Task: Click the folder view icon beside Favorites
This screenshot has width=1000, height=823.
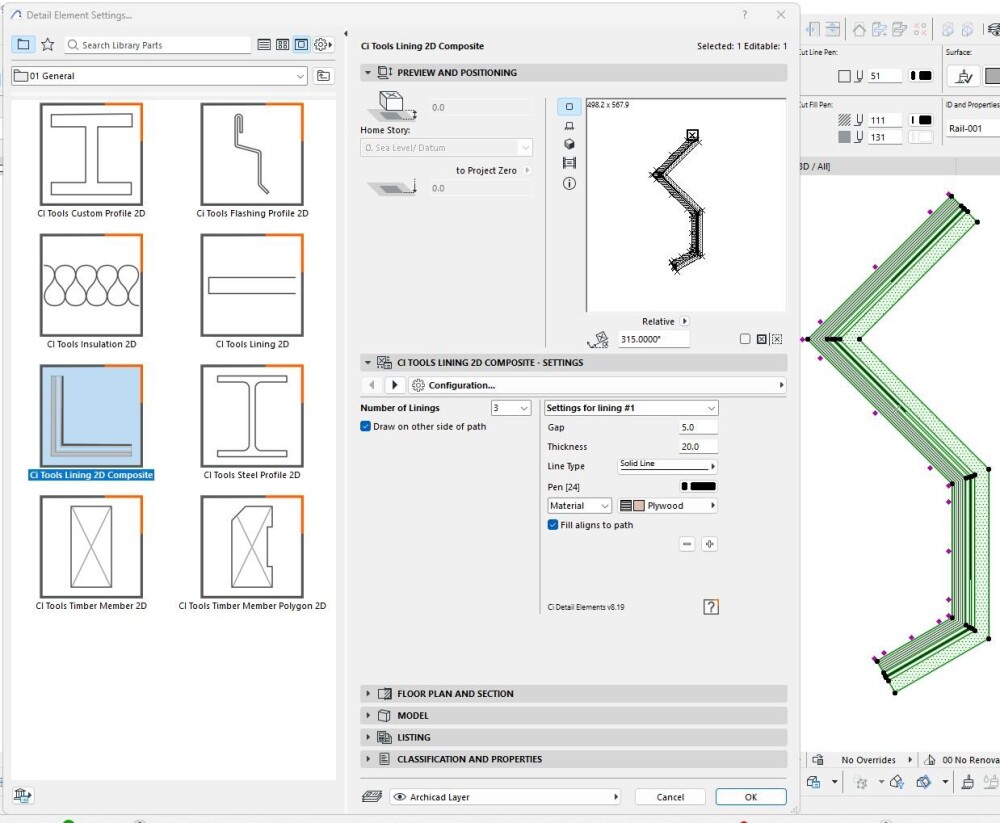Action: (24, 45)
